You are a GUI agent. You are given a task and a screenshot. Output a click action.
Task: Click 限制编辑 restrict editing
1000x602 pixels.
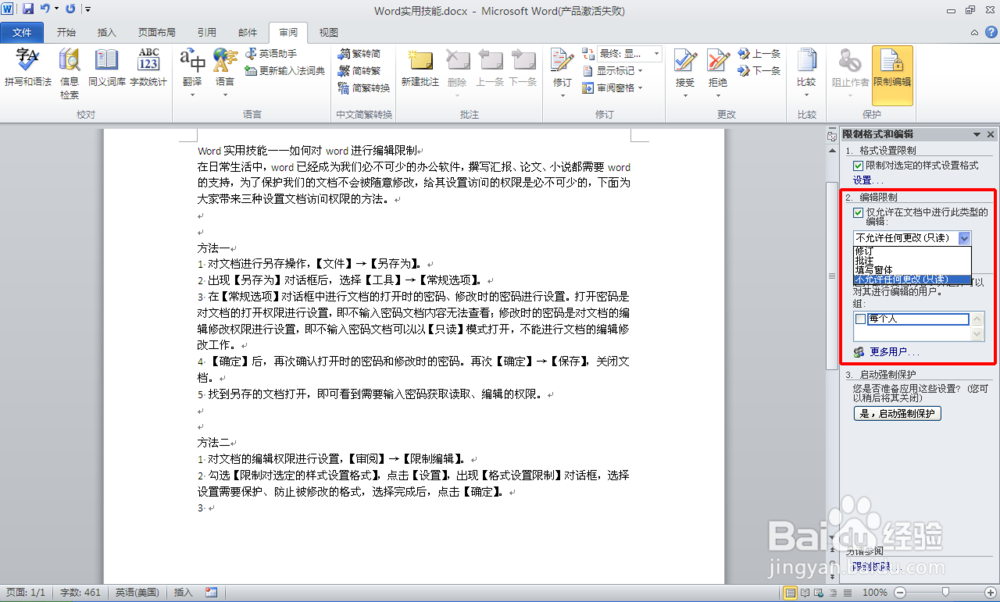click(x=892, y=75)
